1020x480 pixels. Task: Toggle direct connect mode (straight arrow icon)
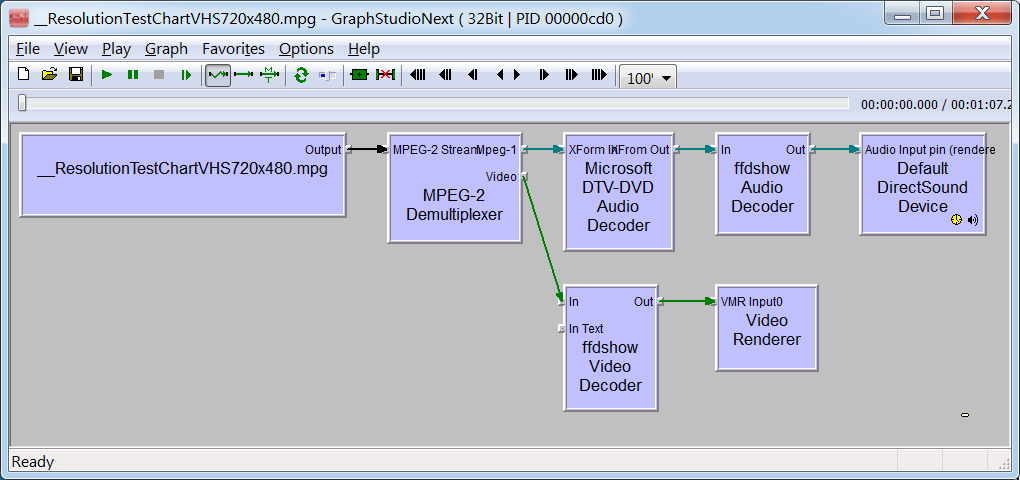click(243, 75)
